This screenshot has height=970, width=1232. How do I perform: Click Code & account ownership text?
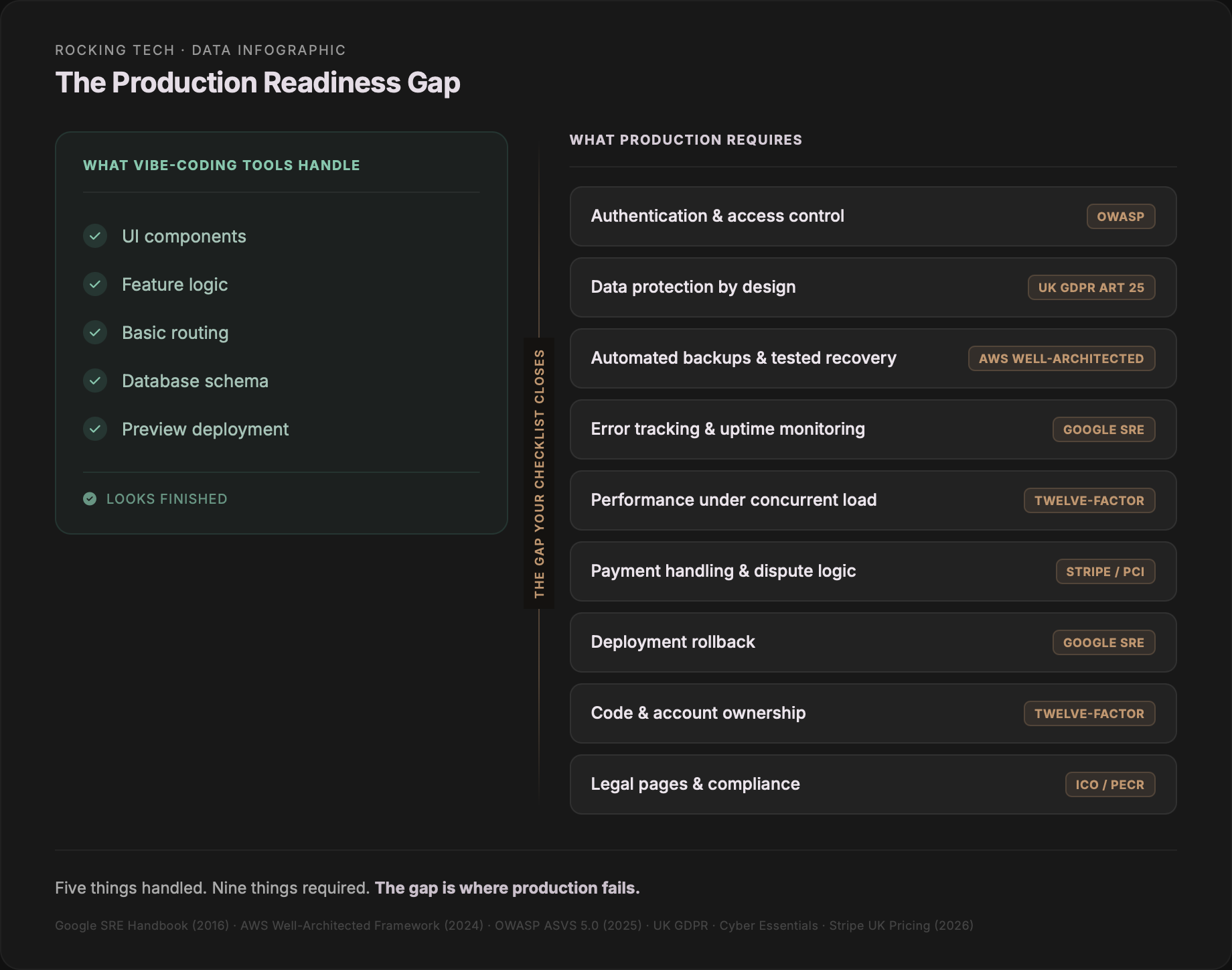[x=698, y=713]
